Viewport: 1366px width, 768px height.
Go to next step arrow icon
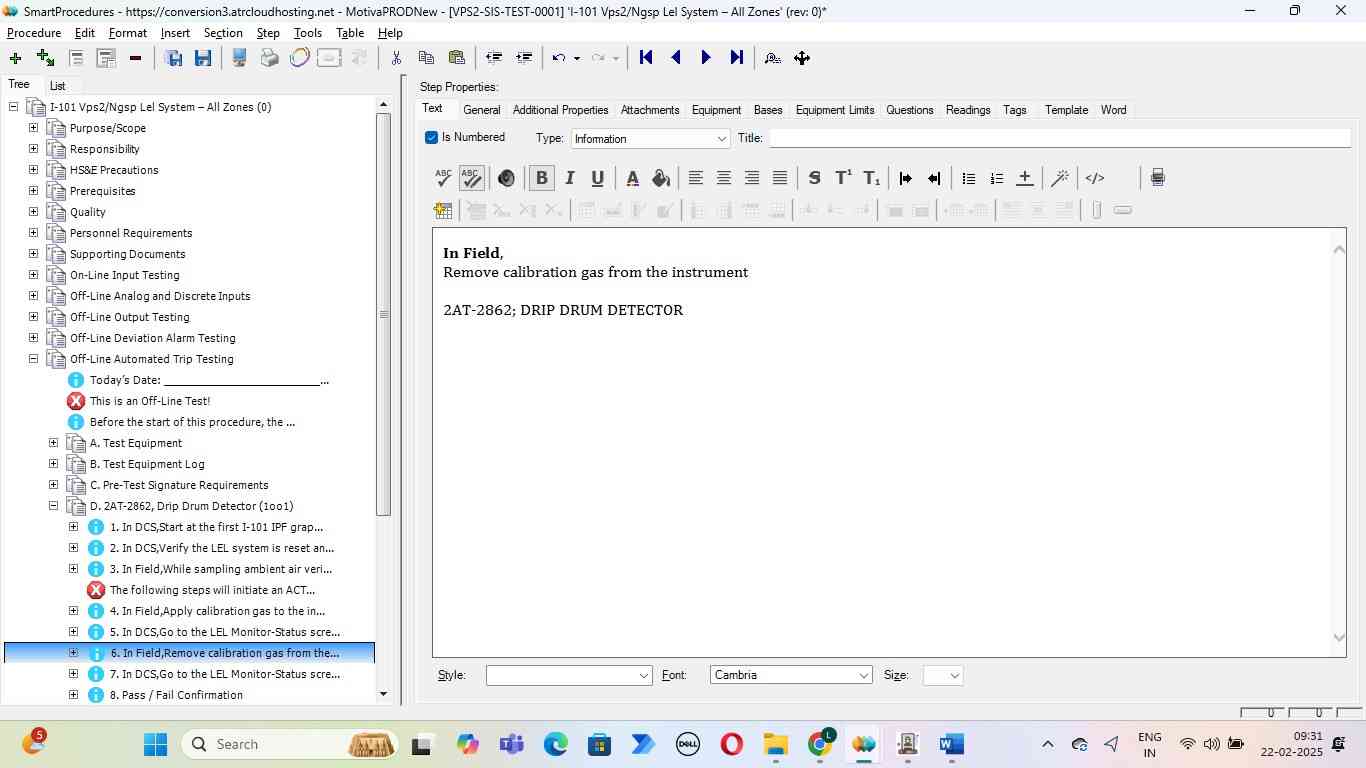[706, 58]
